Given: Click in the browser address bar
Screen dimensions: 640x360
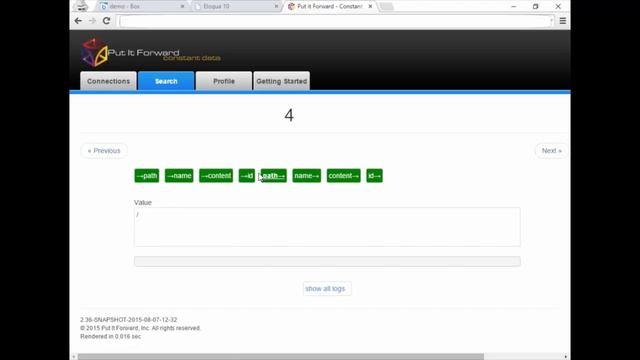Looking at the screenshot, I should click(336, 21).
